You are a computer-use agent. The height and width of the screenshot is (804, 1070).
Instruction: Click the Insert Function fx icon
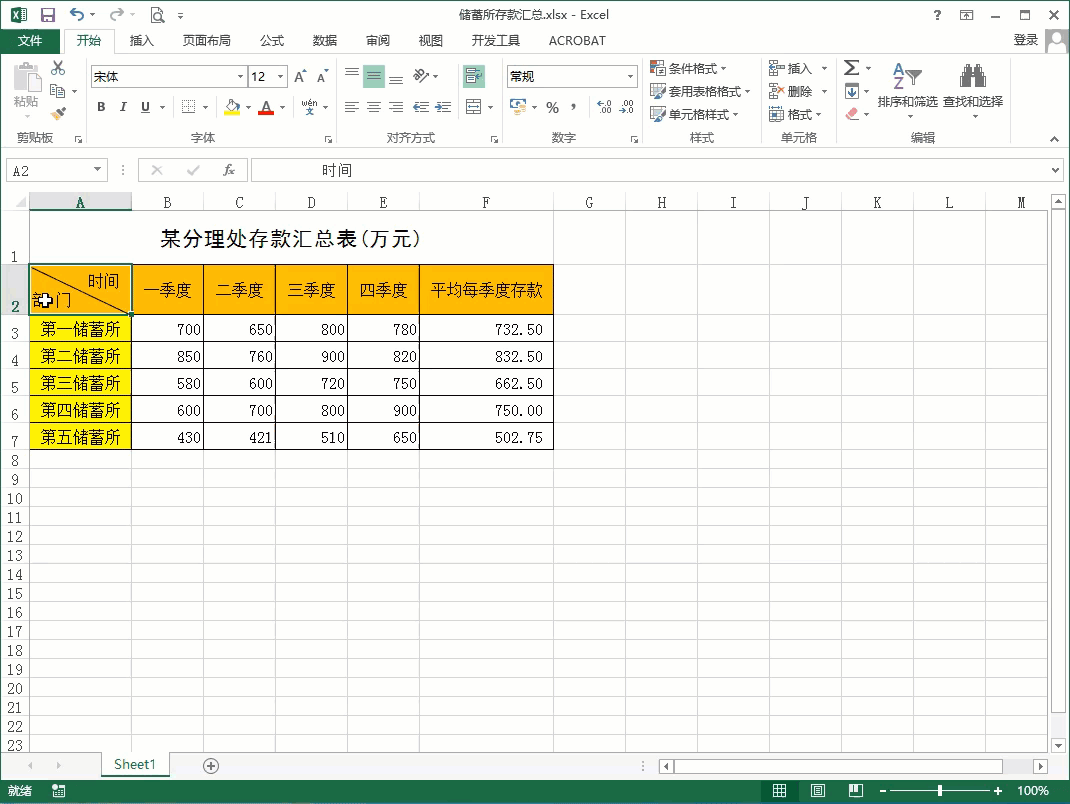click(x=229, y=170)
